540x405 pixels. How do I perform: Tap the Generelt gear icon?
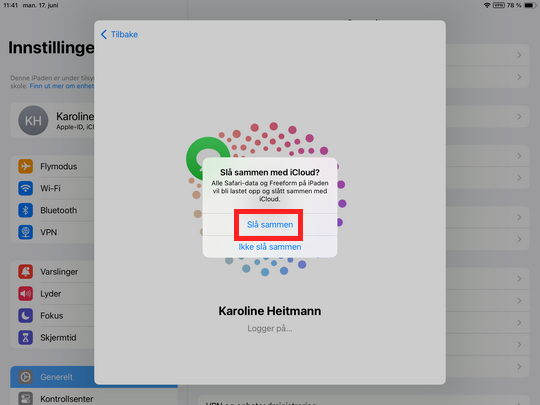coord(25,377)
